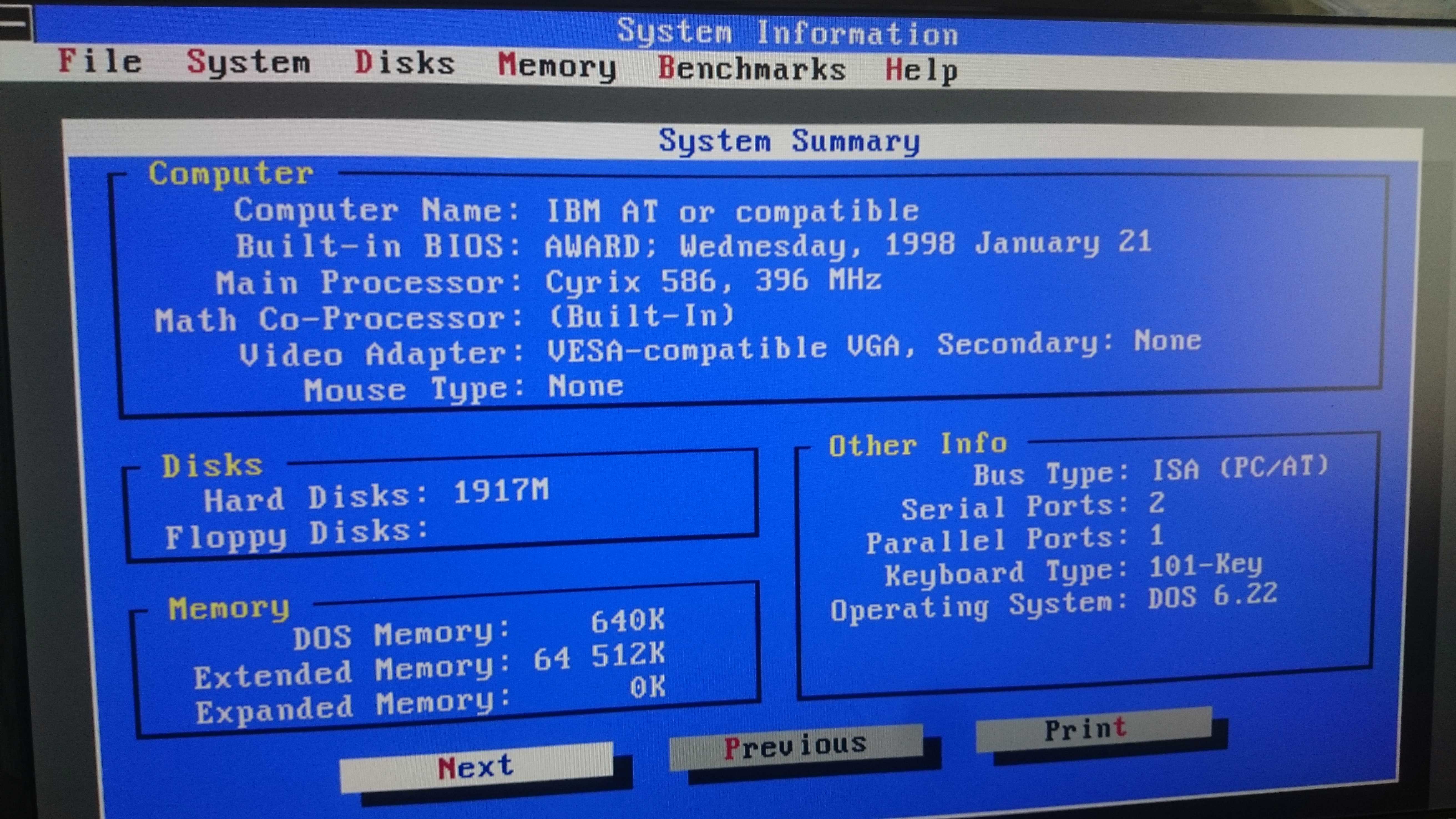Select the 'Disks' group heading
Viewport: 1456px width, 819px height.
pos(213,466)
